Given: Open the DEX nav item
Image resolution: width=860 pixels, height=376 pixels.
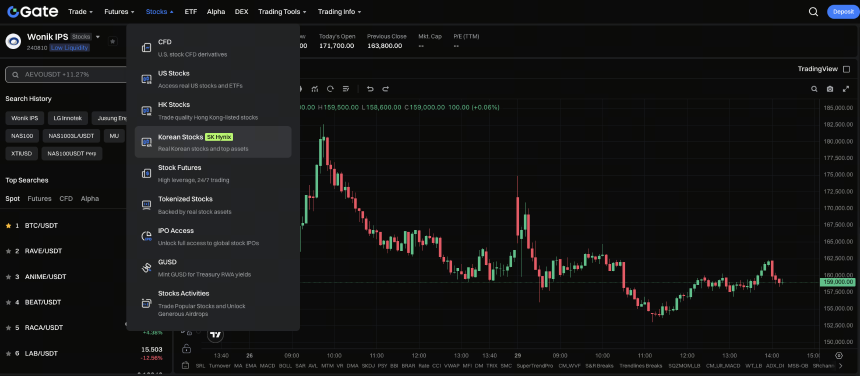Looking at the screenshot, I should click(241, 12).
